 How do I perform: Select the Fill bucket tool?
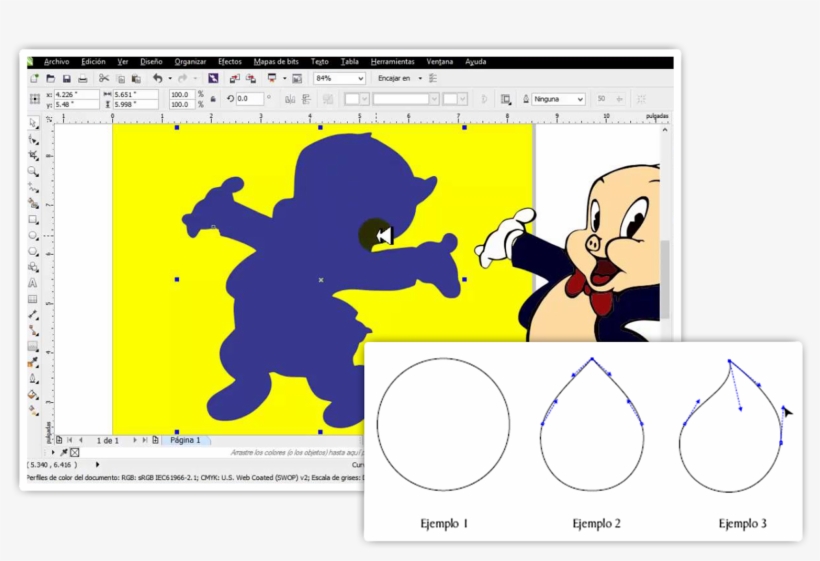(33, 395)
